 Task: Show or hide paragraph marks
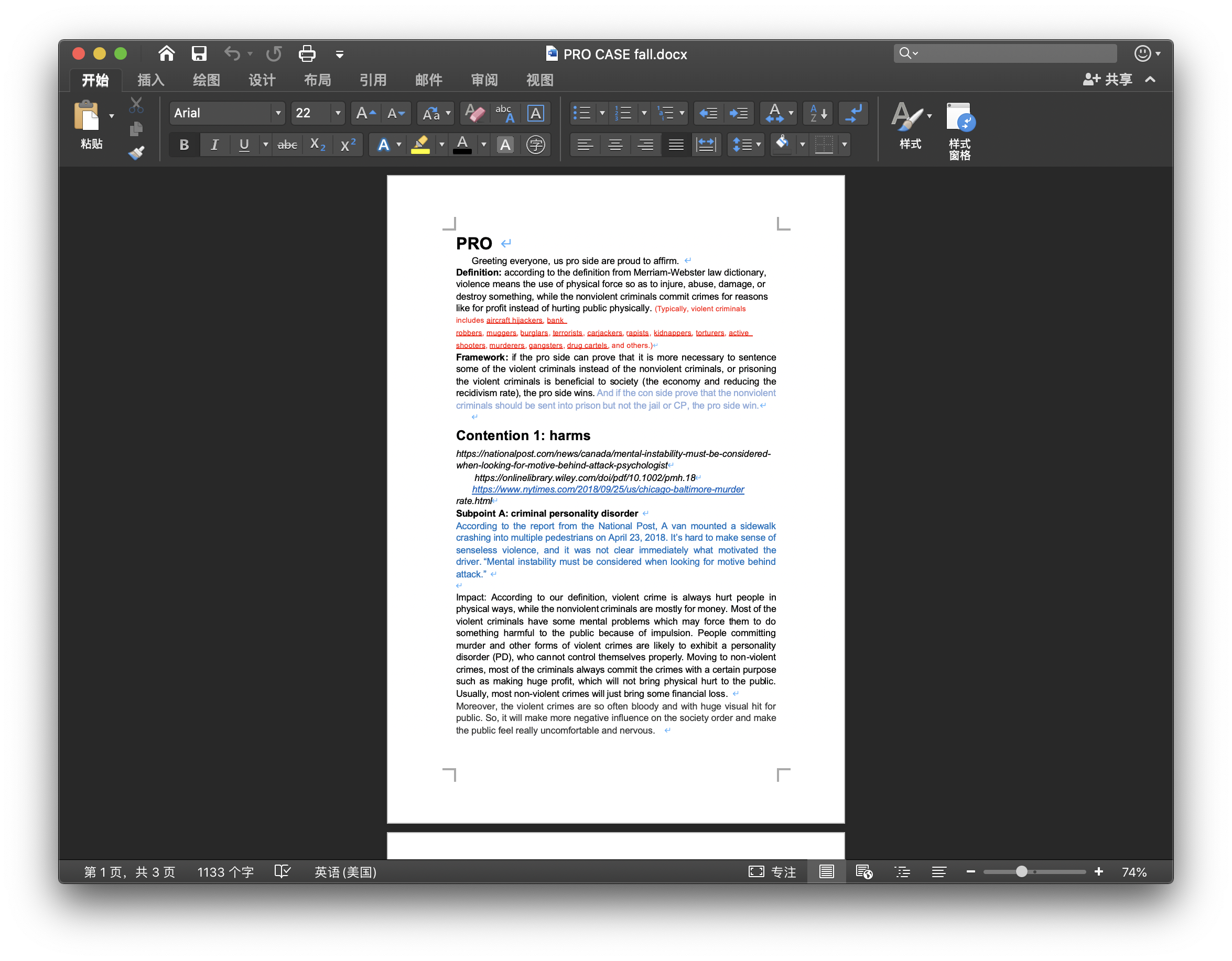click(x=853, y=113)
